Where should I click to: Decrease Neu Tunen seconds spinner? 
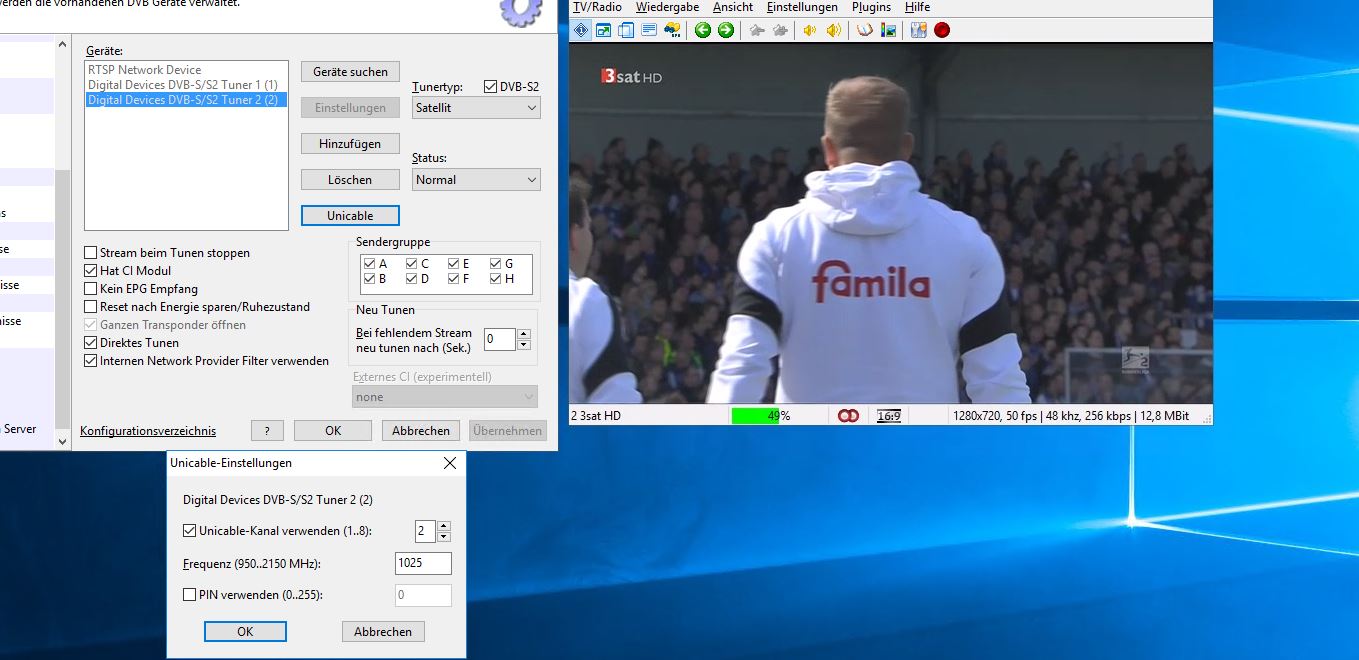pyautogui.click(x=524, y=345)
